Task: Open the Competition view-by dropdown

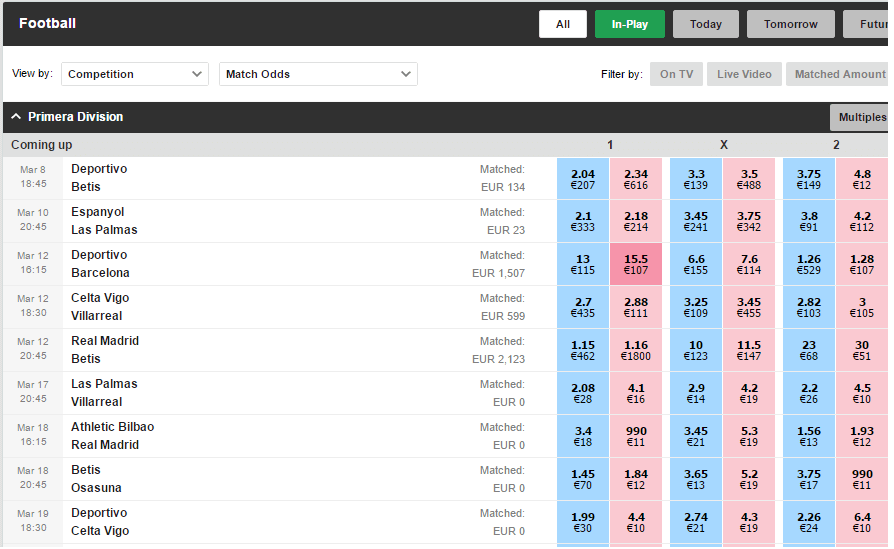Action: (x=135, y=74)
